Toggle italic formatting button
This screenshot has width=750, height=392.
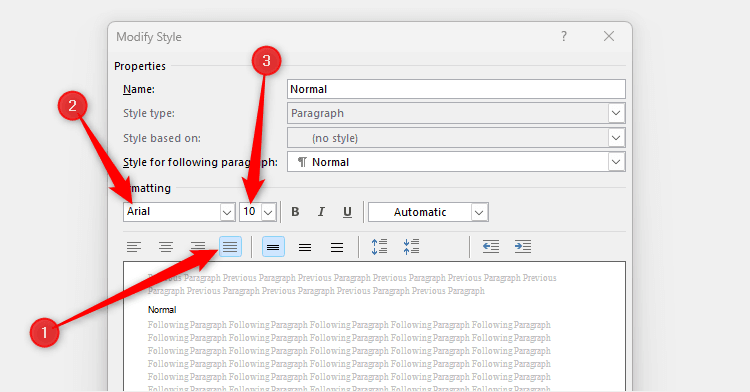coord(321,212)
